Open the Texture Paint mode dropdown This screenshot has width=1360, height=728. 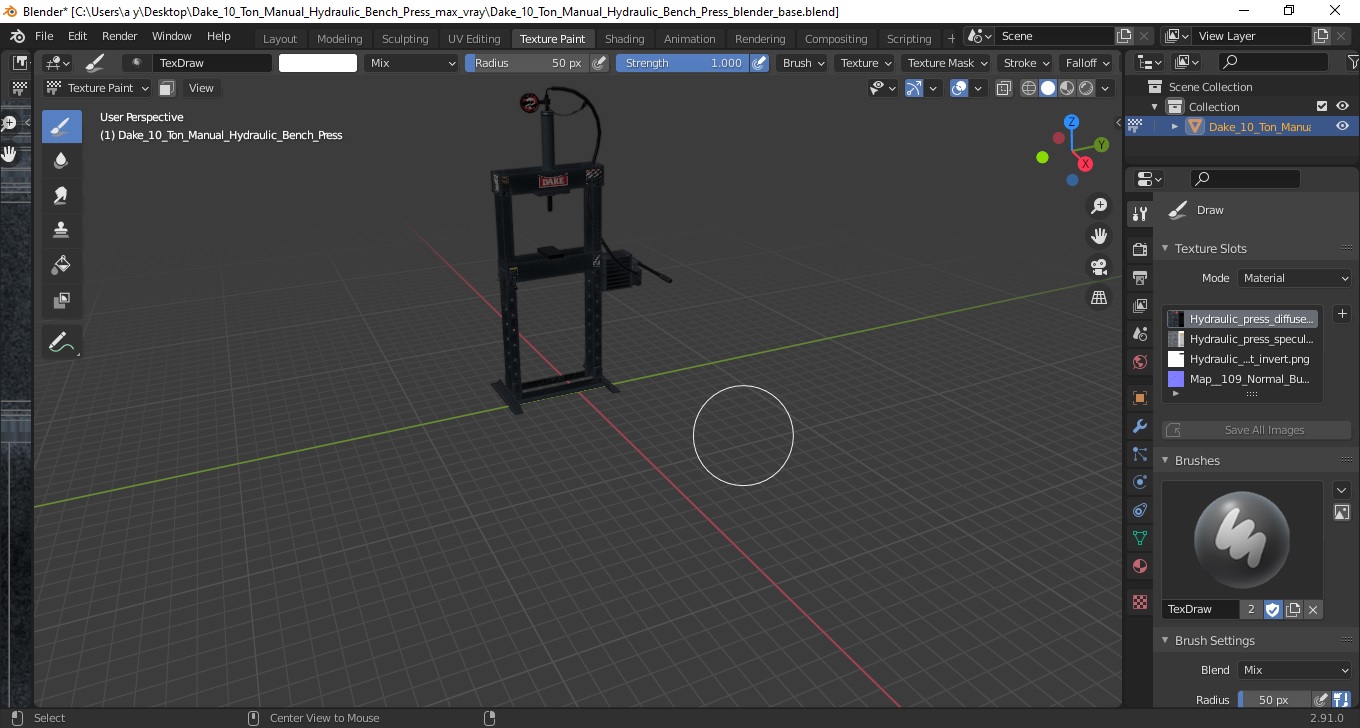[x=98, y=88]
